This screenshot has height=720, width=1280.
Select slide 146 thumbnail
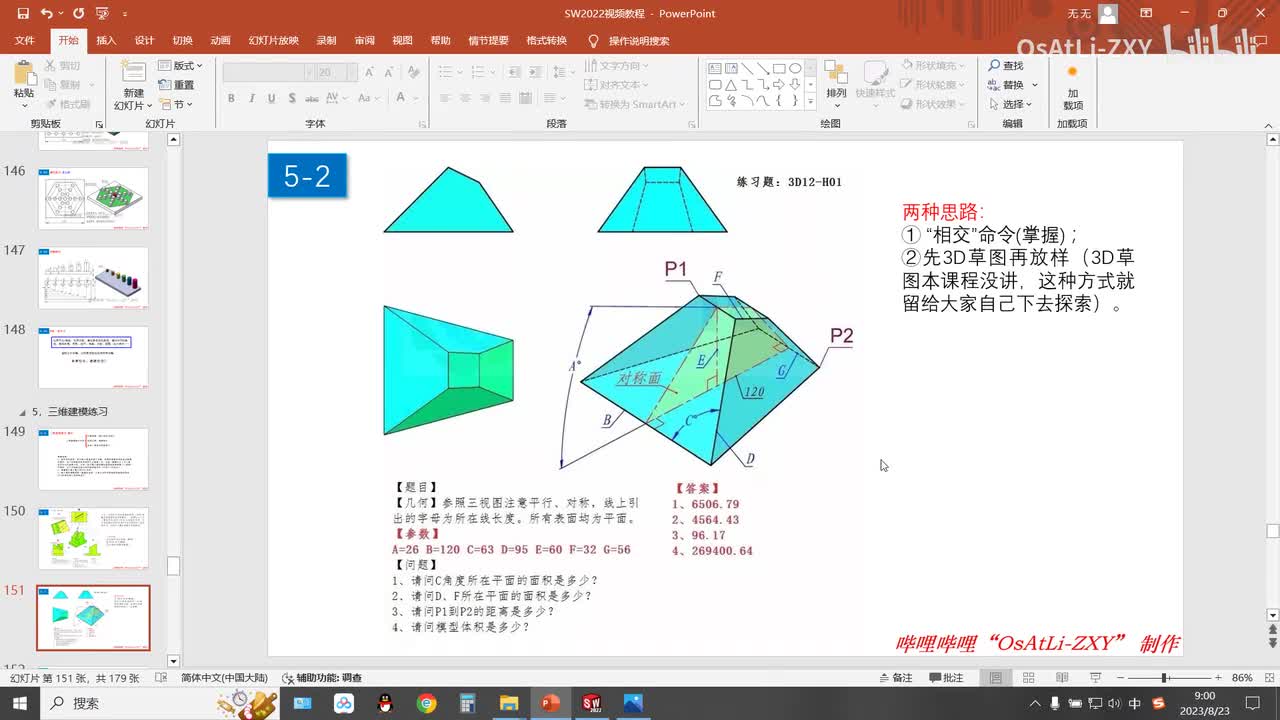pyautogui.click(x=93, y=198)
